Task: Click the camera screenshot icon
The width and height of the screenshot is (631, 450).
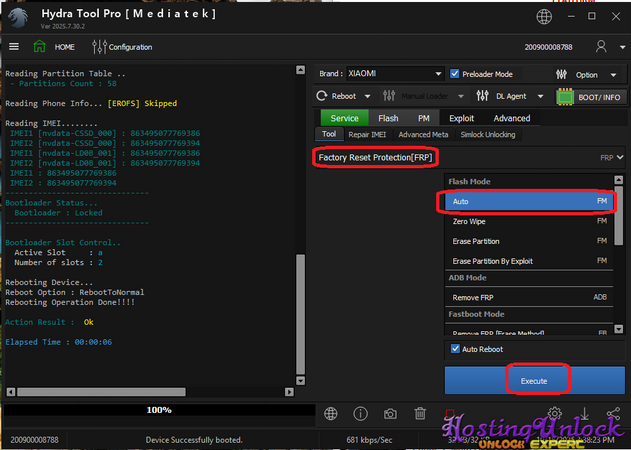Action: coord(391,414)
